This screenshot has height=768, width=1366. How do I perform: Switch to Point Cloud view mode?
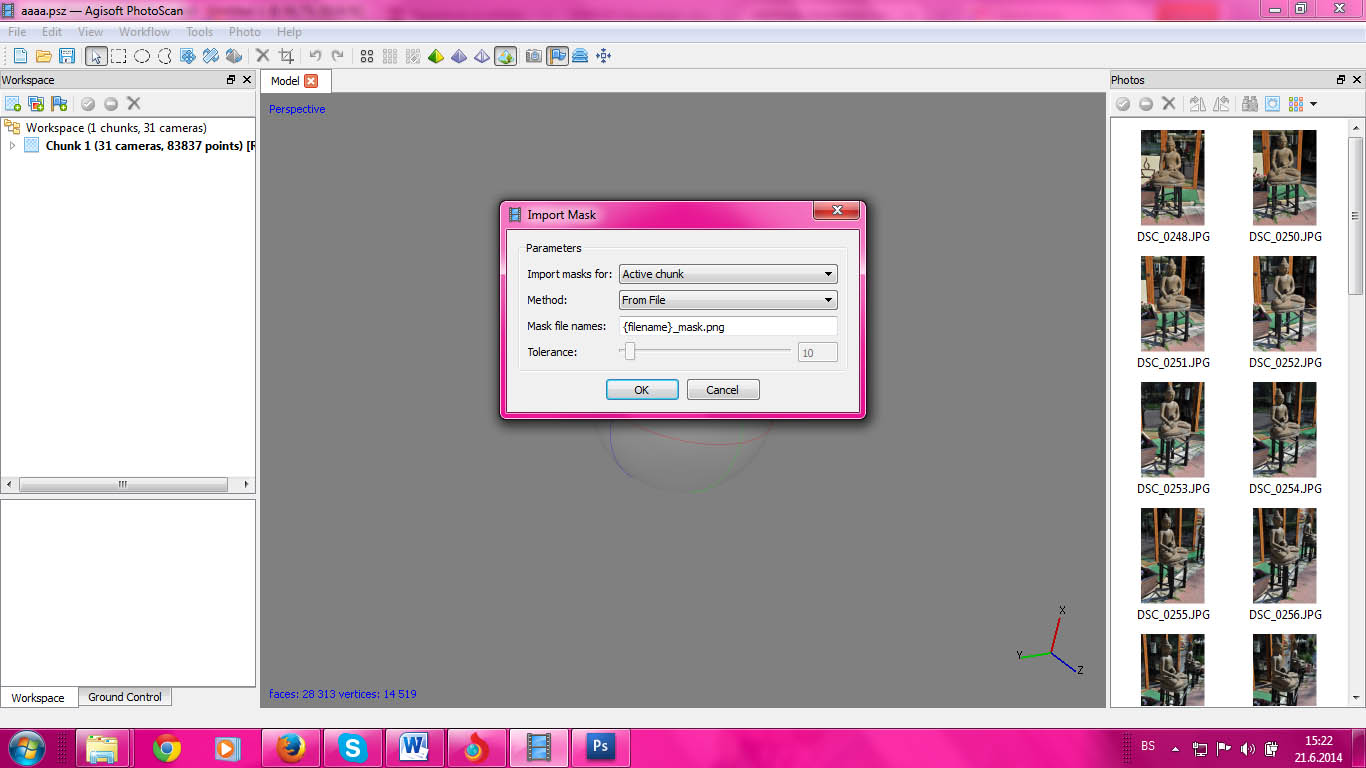pos(367,56)
